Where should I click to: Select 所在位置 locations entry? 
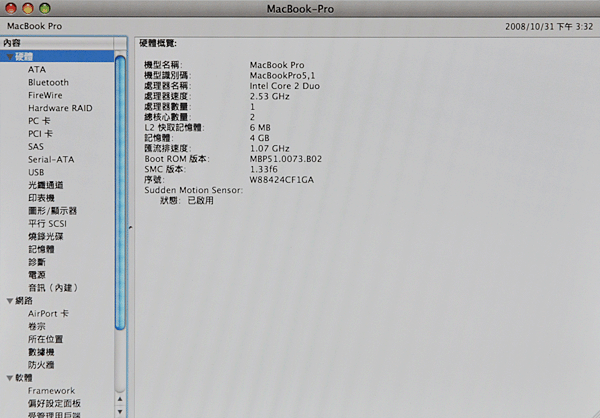pos(46,339)
